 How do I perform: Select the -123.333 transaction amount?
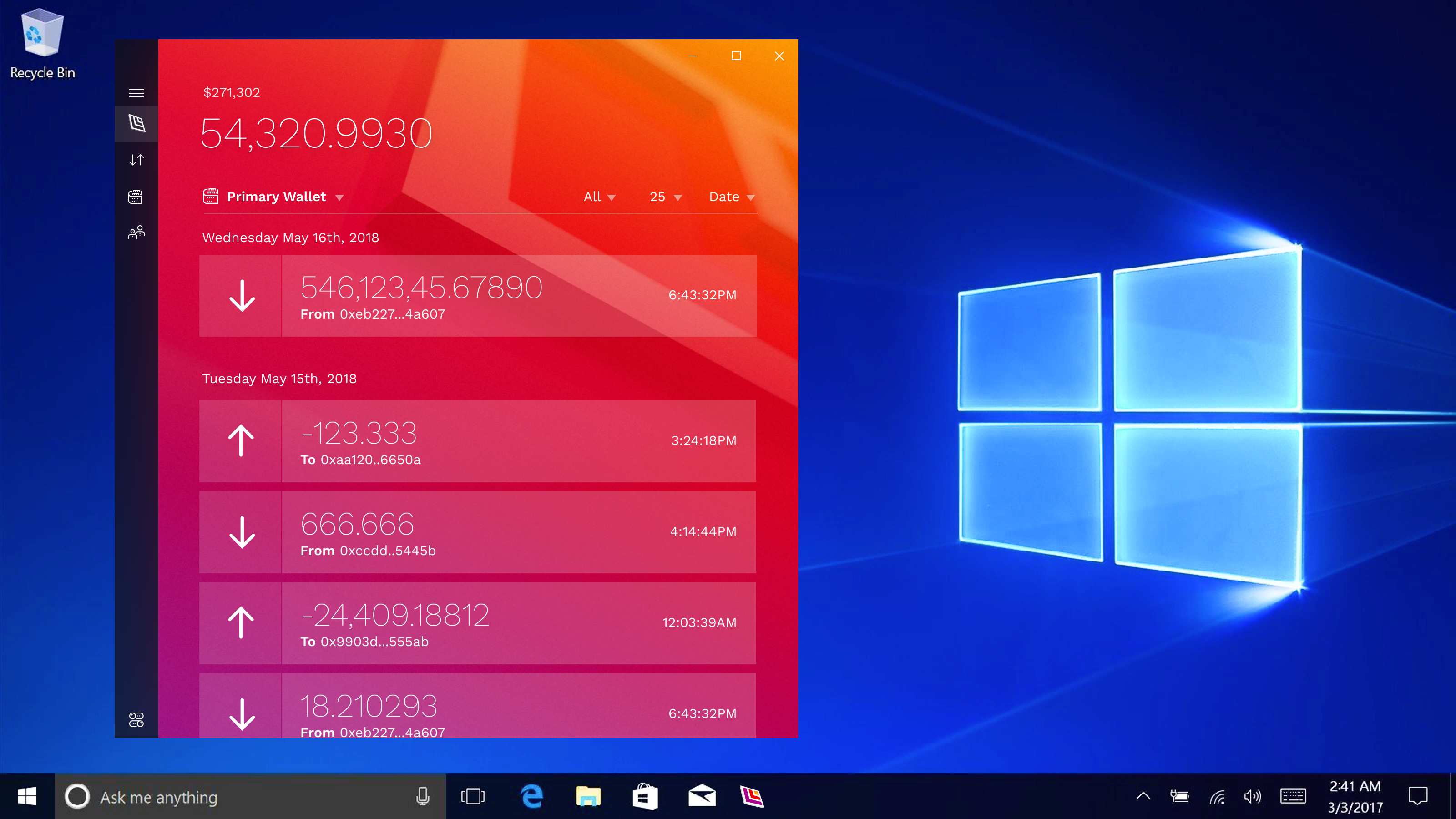(359, 434)
